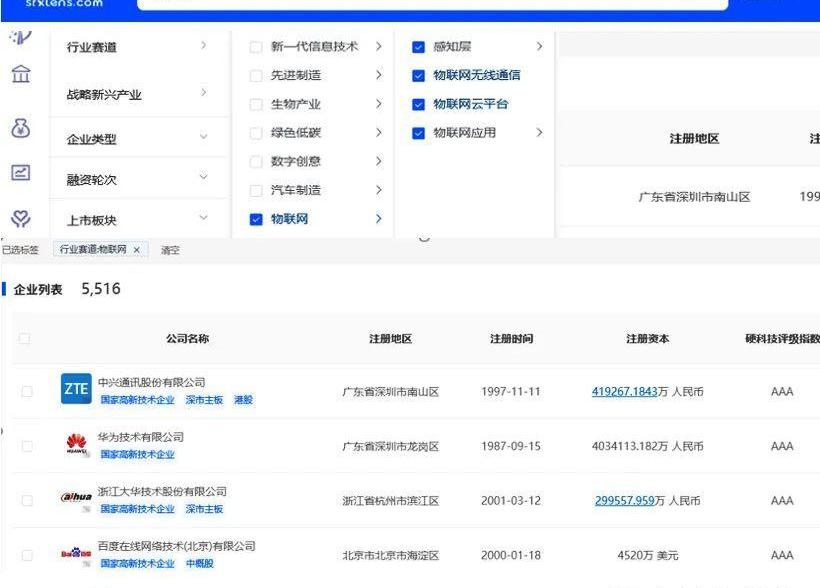Image resolution: width=820 pixels, height=588 pixels.
Task: Open 百度在线网络技术(北京)有限公司 page
Action: (x=177, y=546)
